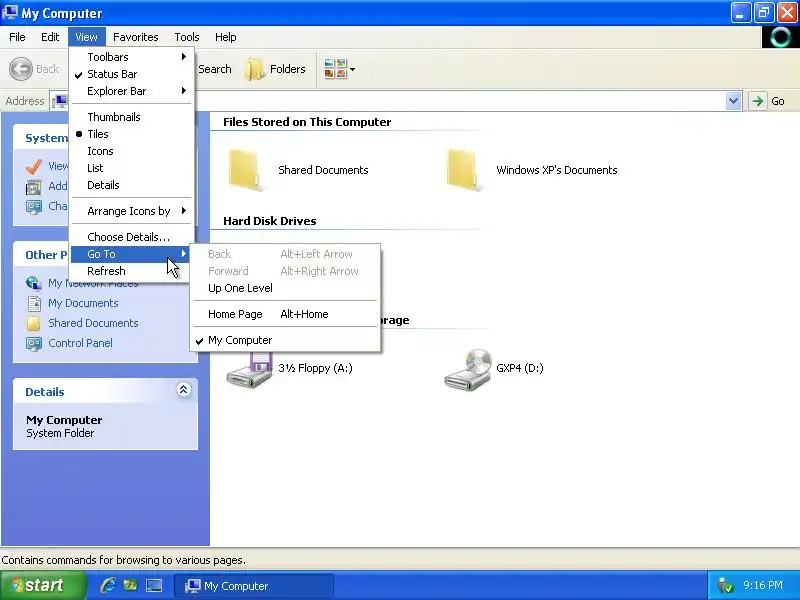Click the Windows throbber logo icon

[780, 37]
